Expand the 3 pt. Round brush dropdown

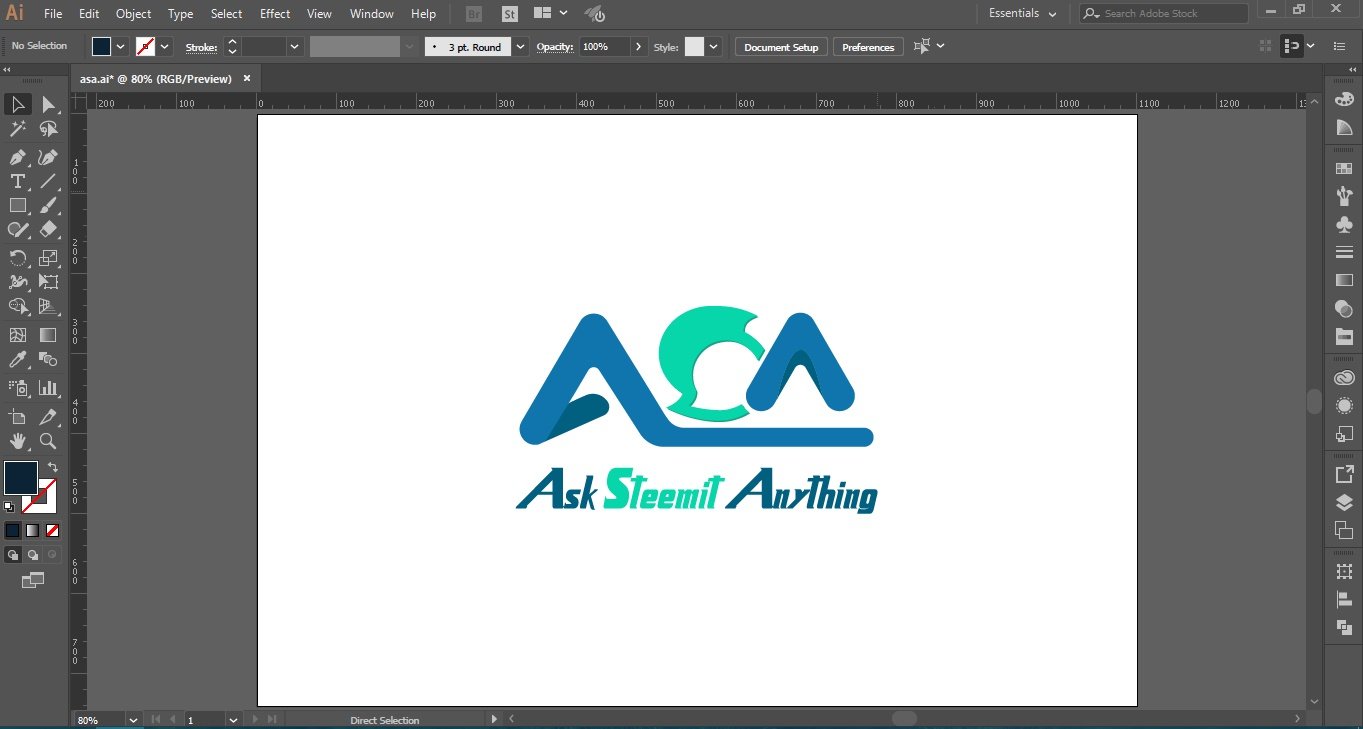click(x=520, y=47)
